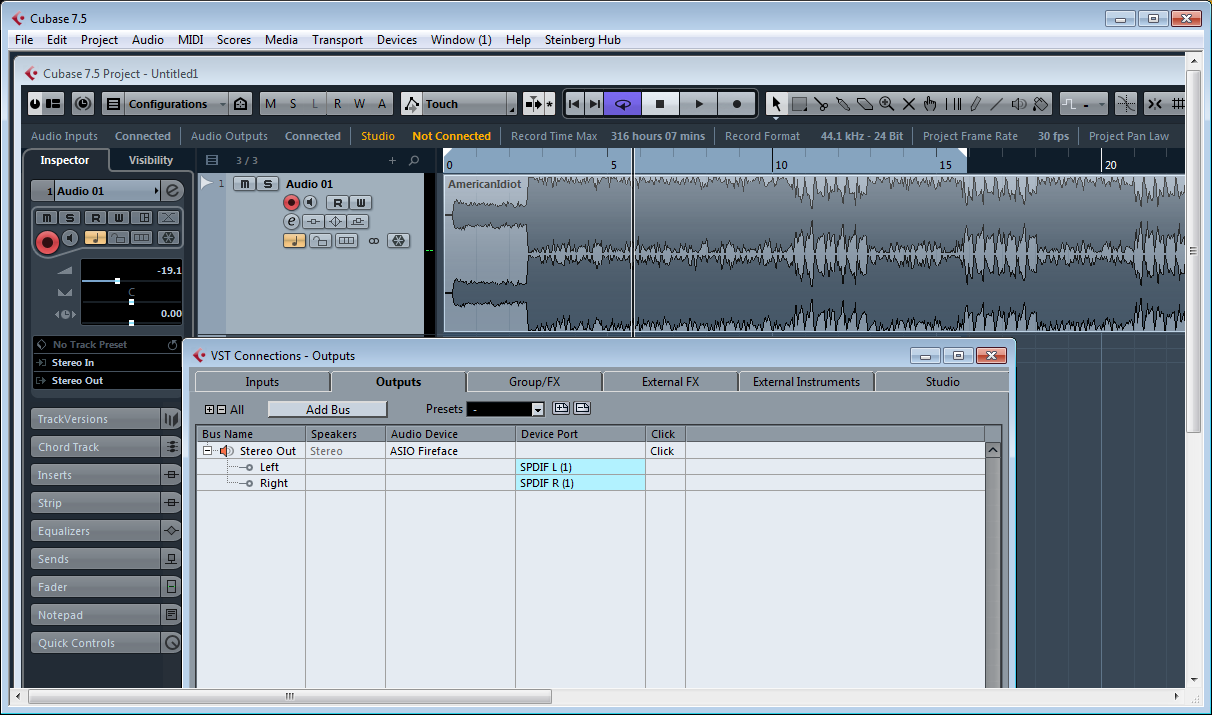Click the Add Bus button
1212x715 pixels.
click(326, 408)
